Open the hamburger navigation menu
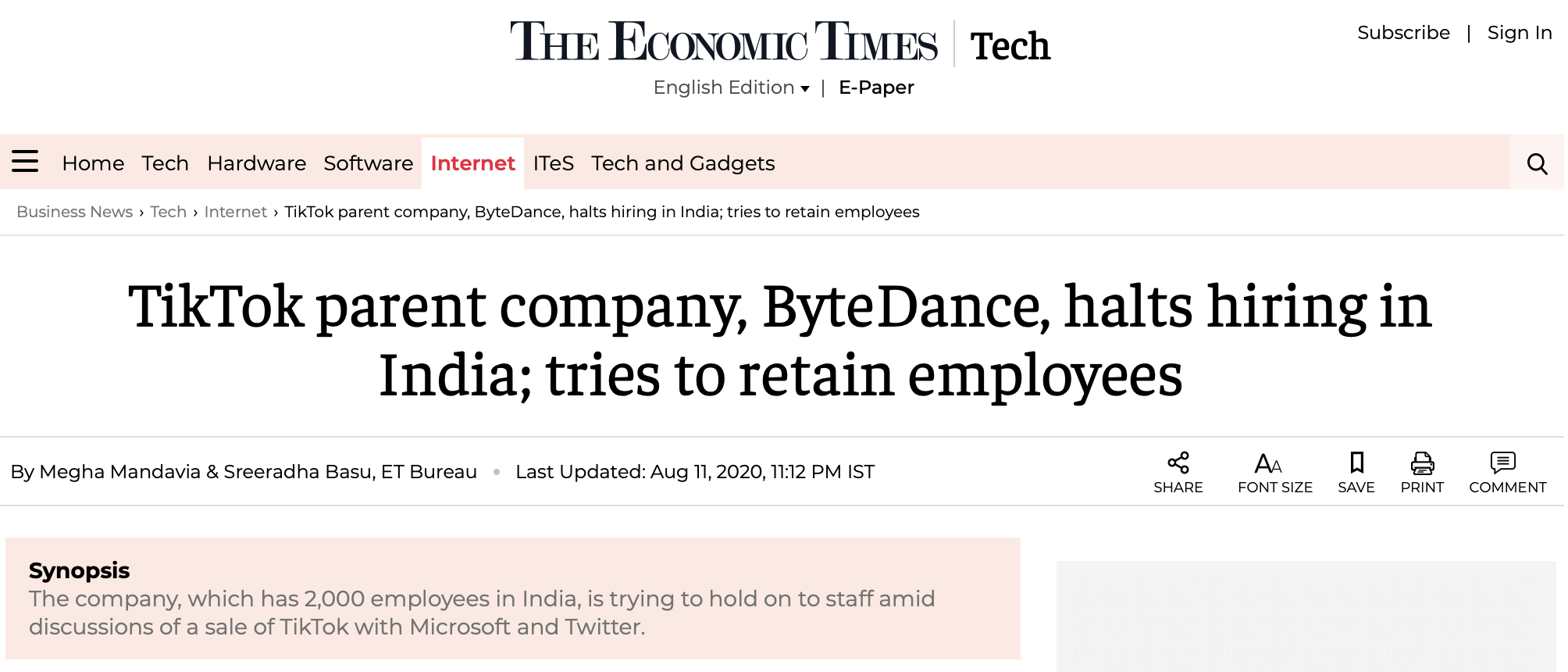The image size is (1568, 672). tap(25, 162)
